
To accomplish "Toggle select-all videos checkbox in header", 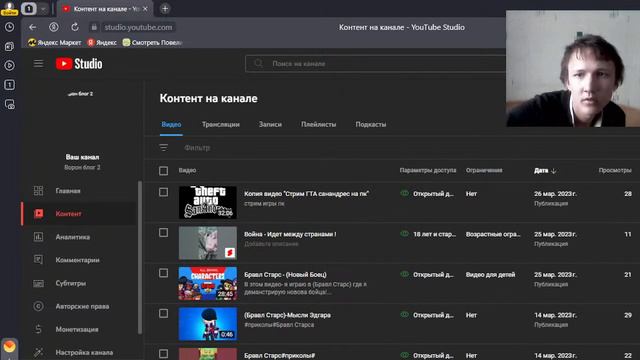I will coord(163,171).
